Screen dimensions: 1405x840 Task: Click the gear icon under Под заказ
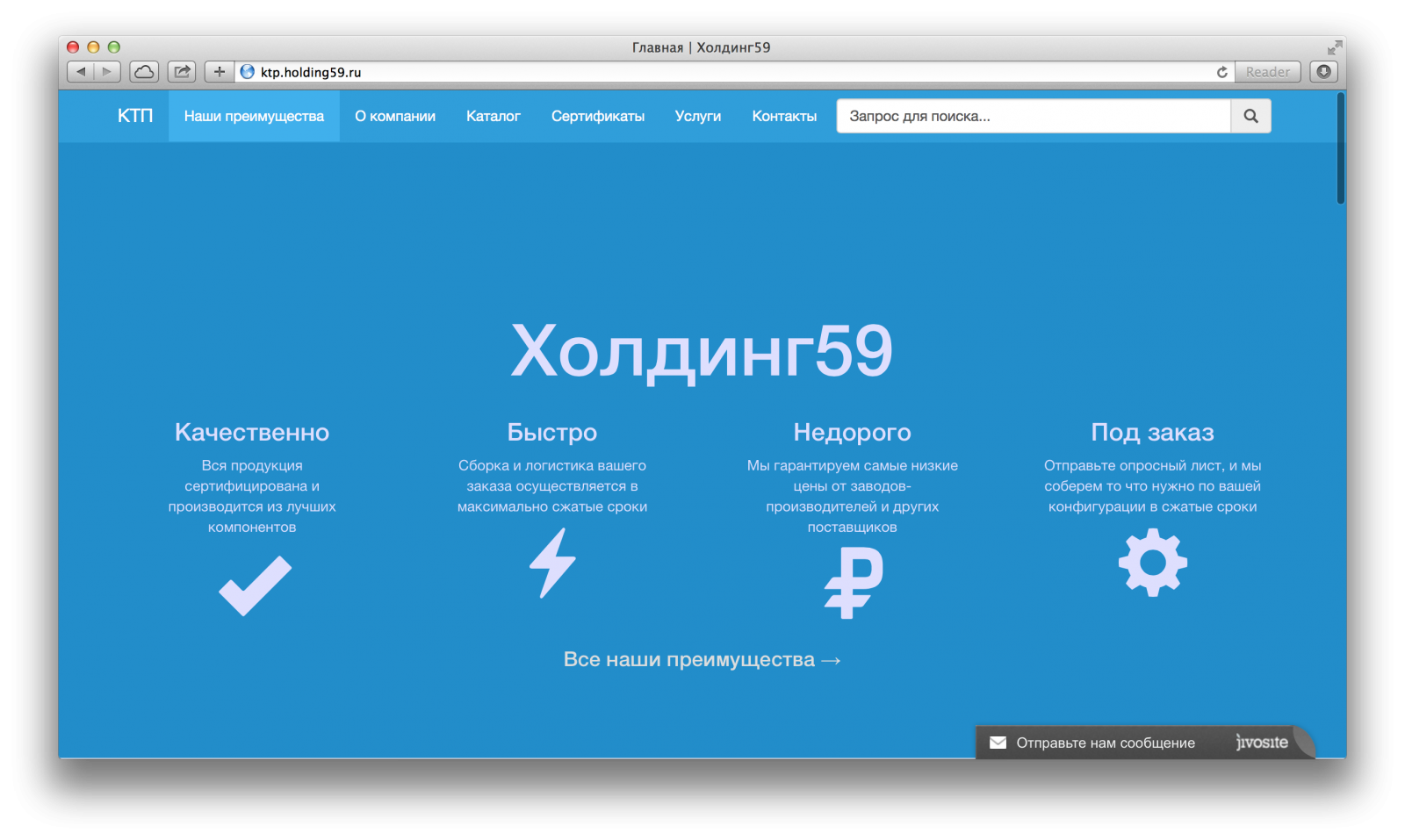[1152, 563]
